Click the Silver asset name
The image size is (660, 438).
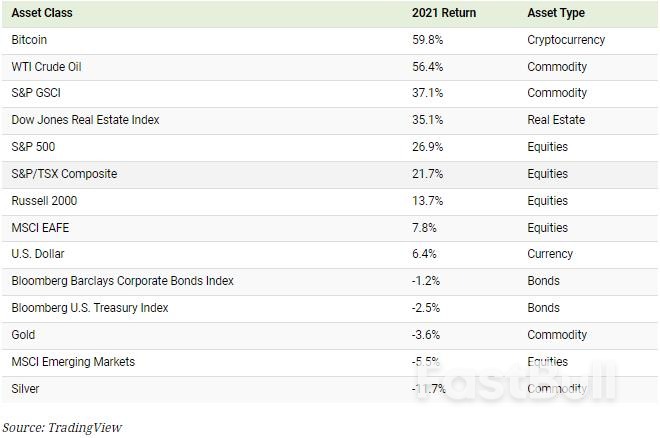[x=25, y=388]
